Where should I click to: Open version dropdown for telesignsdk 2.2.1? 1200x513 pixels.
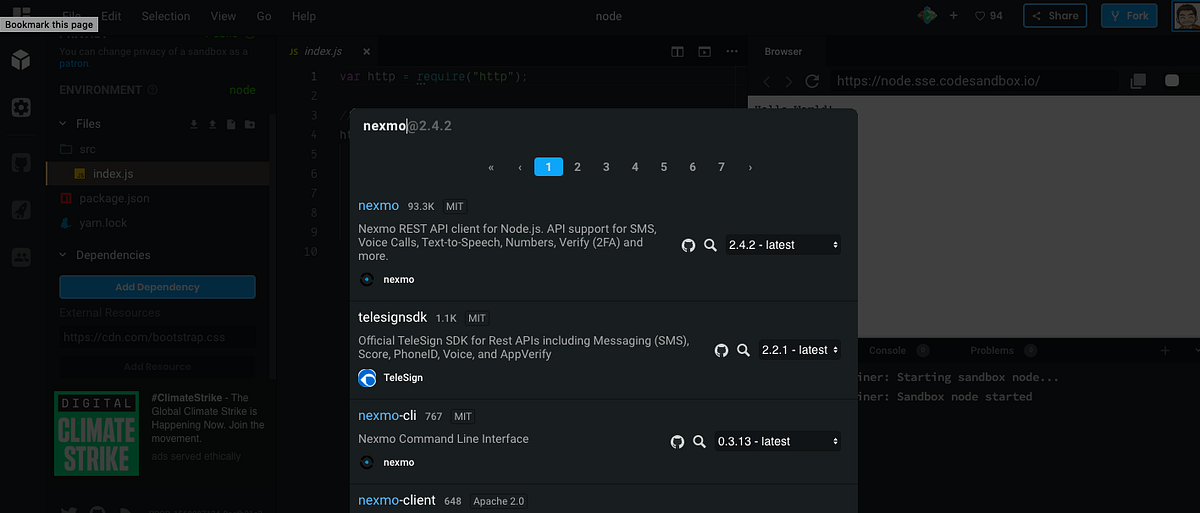coord(799,350)
